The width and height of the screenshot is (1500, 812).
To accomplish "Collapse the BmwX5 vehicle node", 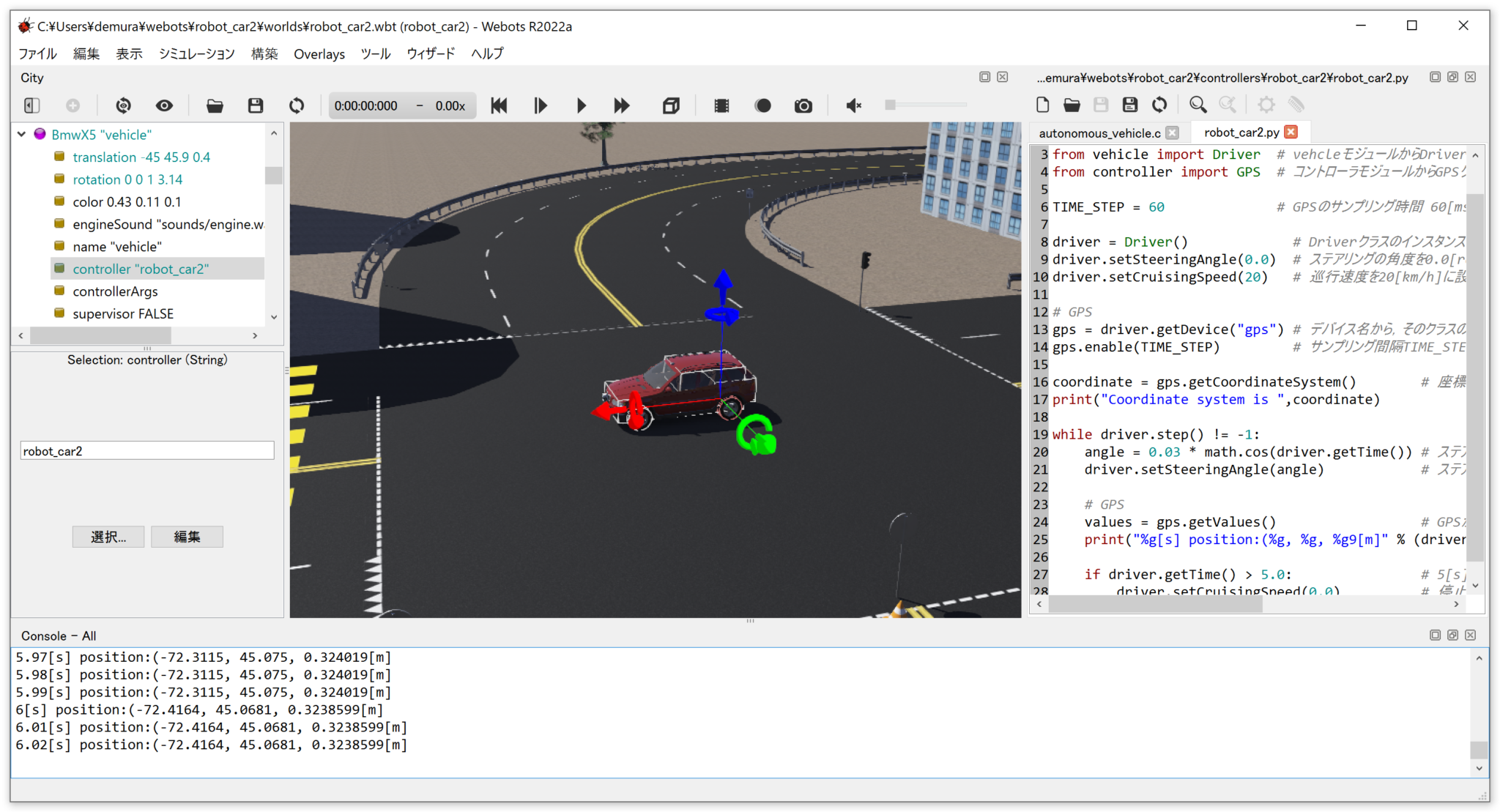I will click(22, 134).
